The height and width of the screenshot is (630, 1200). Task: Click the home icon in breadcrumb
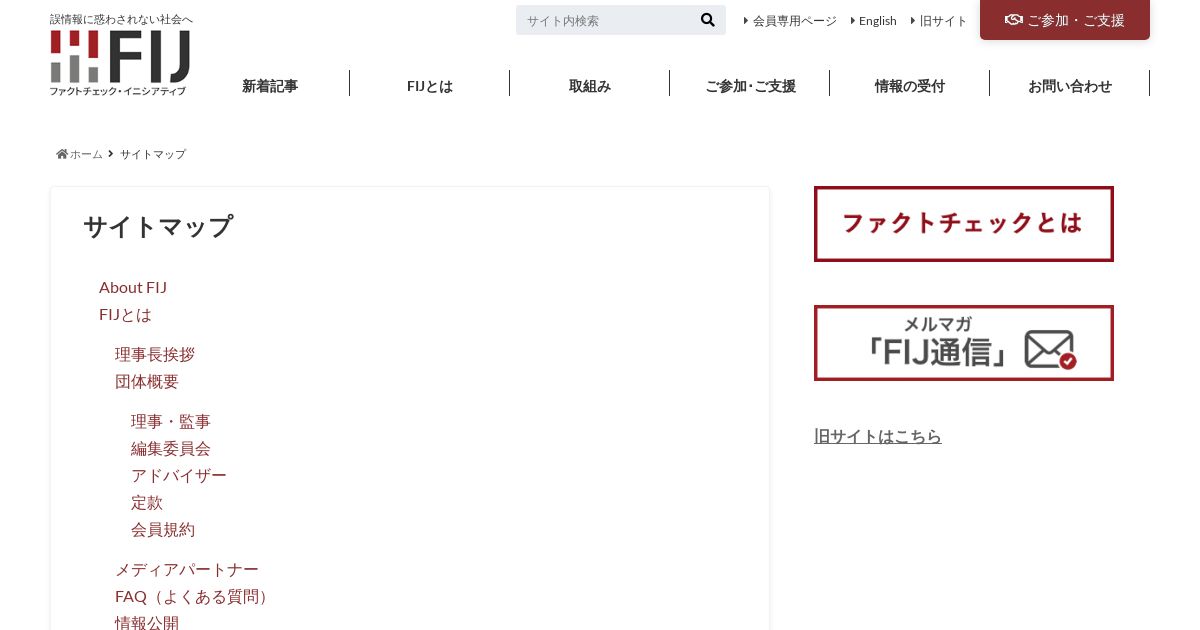pyautogui.click(x=62, y=154)
